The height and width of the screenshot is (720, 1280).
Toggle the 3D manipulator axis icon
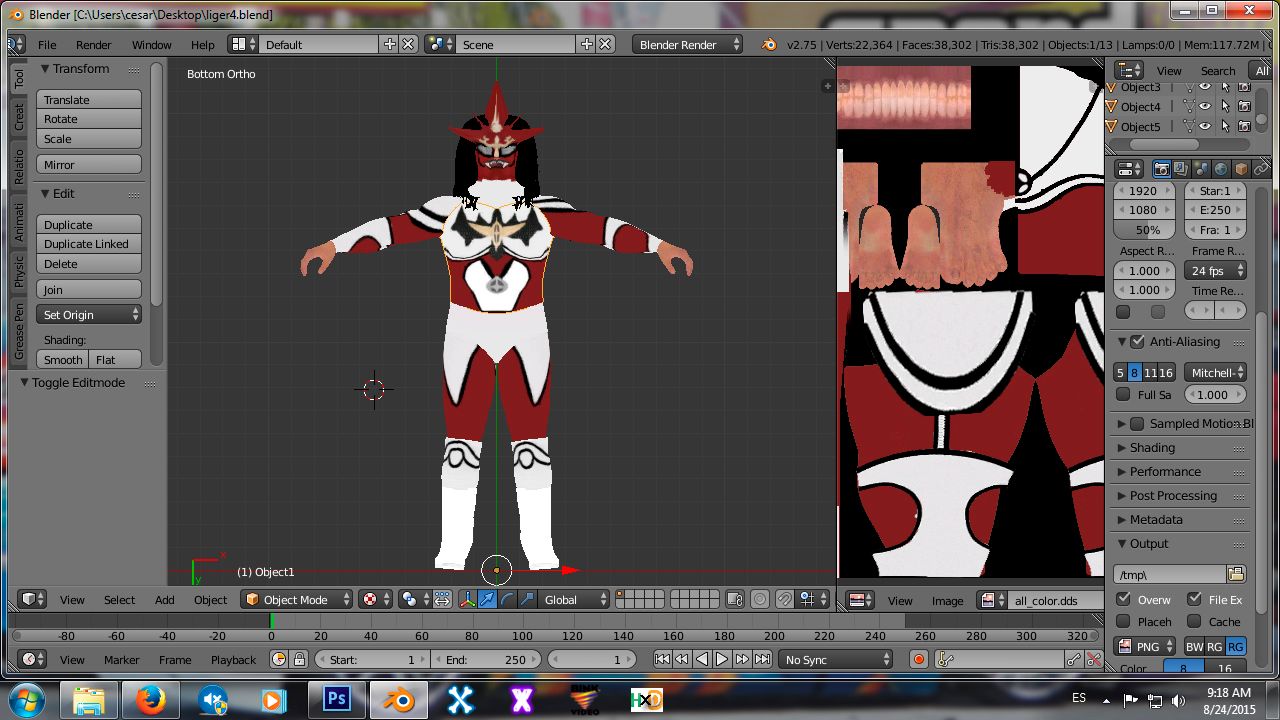pos(467,600)
